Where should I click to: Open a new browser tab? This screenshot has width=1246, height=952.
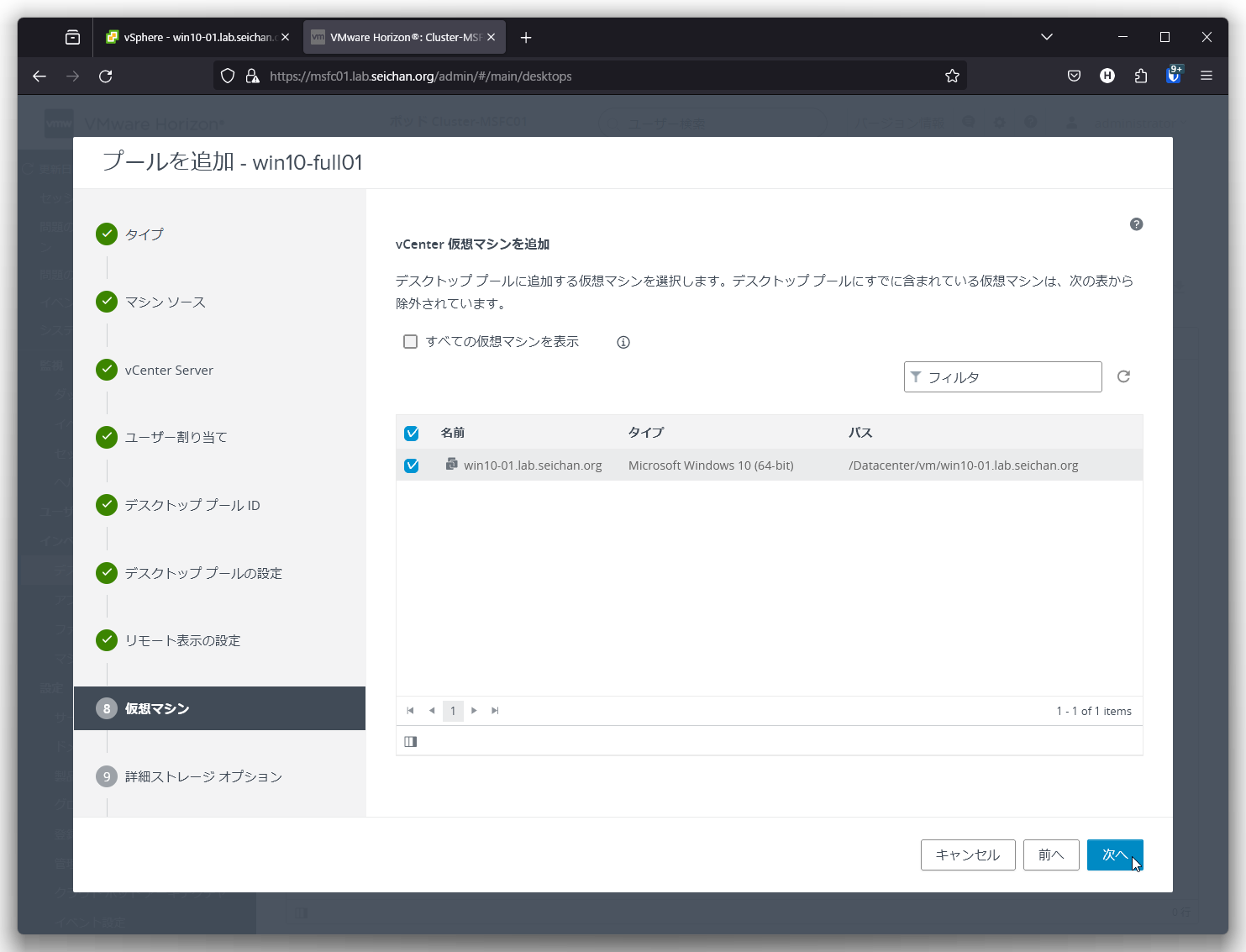click(x=526, y=37)
